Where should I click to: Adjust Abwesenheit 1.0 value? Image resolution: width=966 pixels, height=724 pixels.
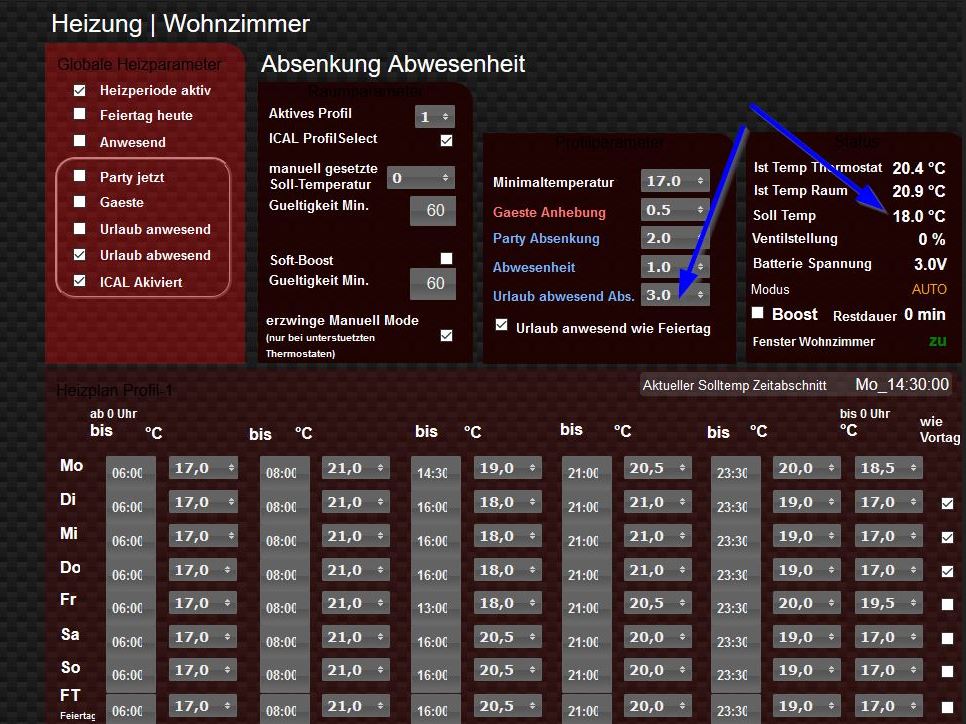[x=675, y=267]
